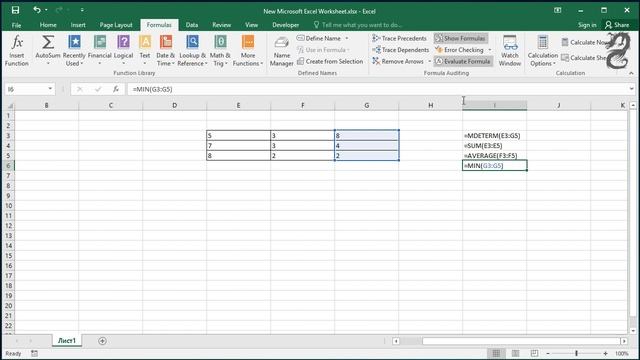Viewport: 640px width, 360px height.
Task: Open Customize Quick Access Toolbar dropdown
Action: [x=82, y=10]
